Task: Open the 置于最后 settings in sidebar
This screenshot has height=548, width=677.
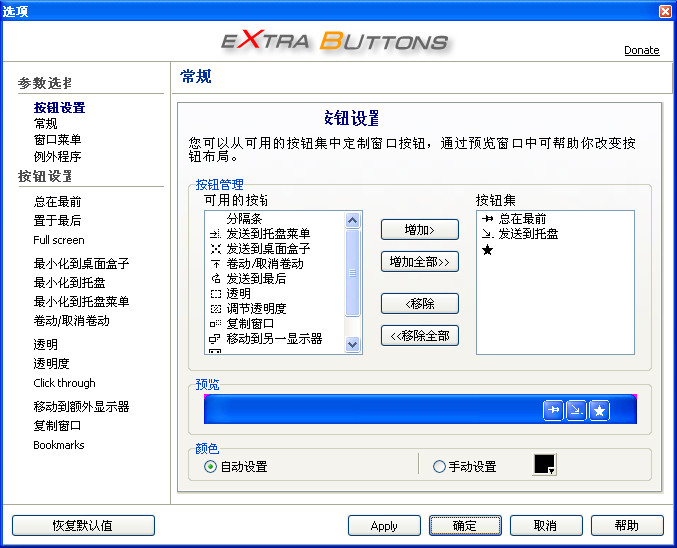Action: pyautogui.click(x=57, y=221)
